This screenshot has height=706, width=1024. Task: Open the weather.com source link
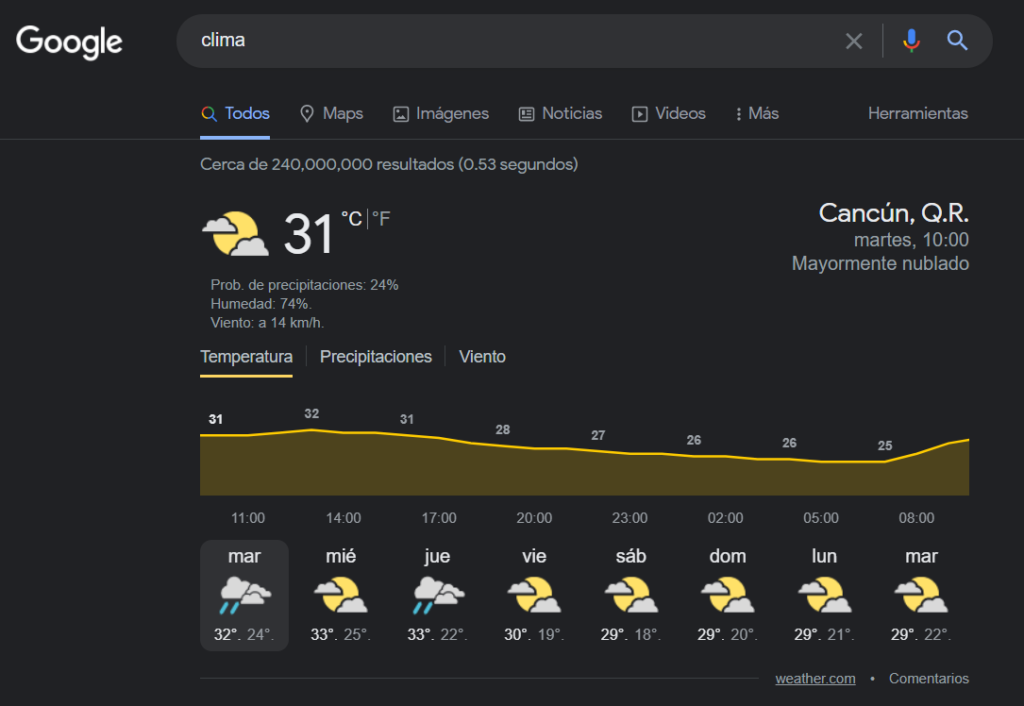[815, 679]
